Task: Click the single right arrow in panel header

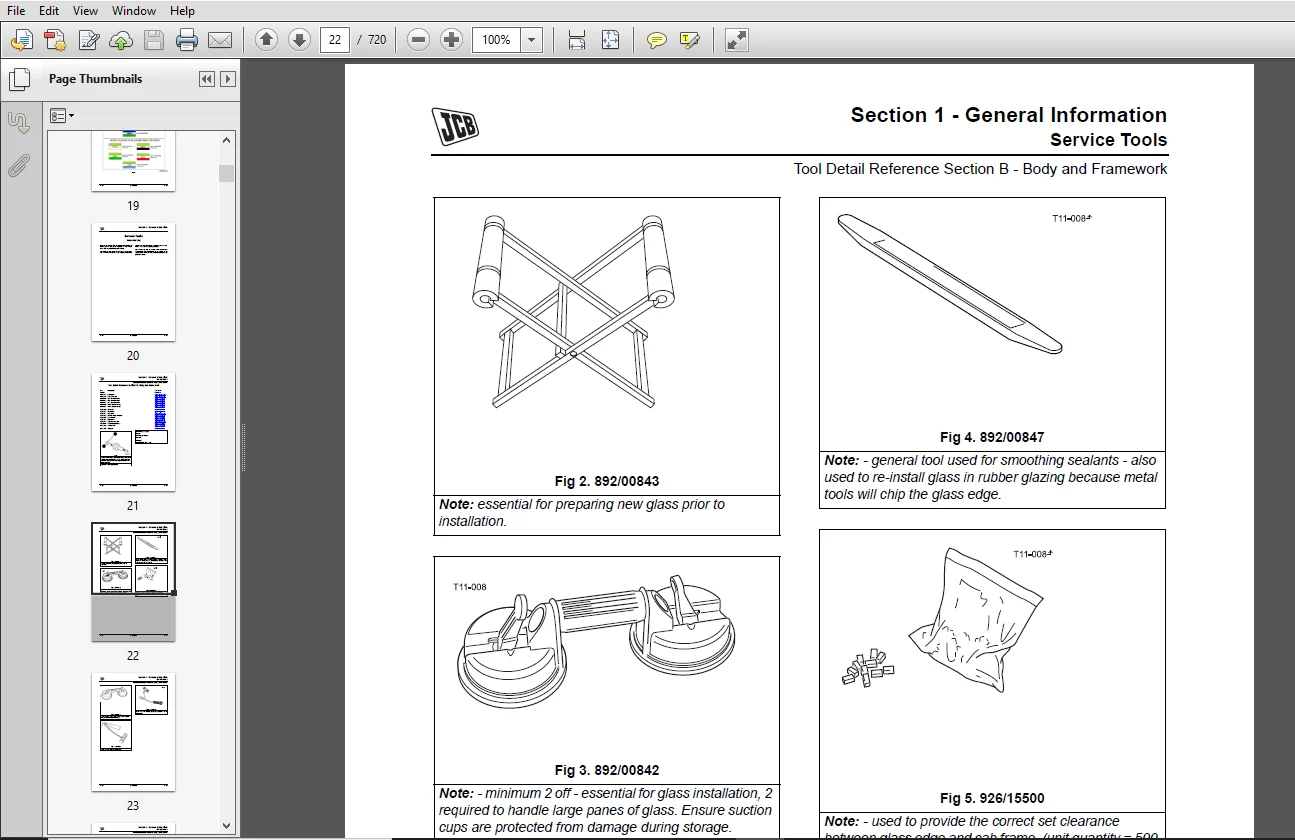Action: [228, 79]
